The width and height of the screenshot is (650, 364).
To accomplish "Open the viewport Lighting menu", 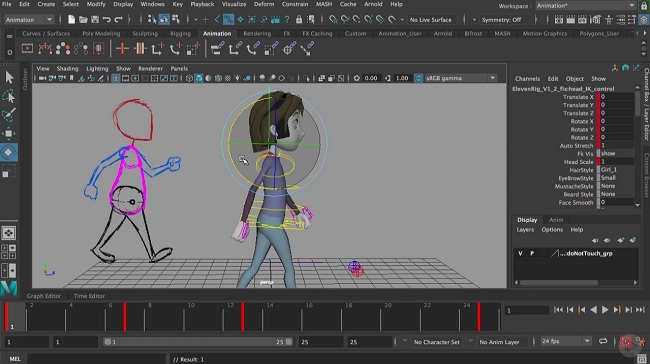I will click(97, 68).
